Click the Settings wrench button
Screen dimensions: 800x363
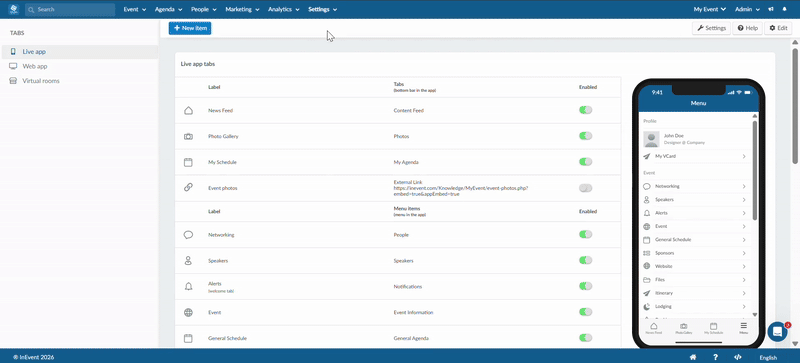711,28
